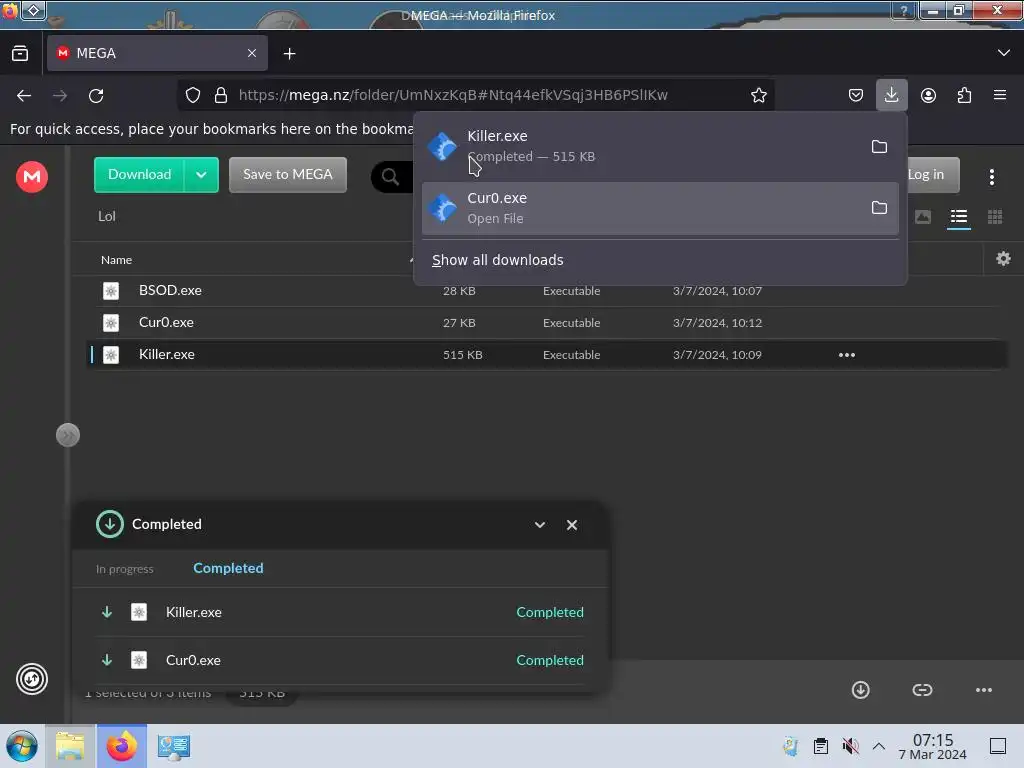This screenshot has width=1024, height=768.
Task: Open Windows Start menu orb
Action: coord(22,746)
